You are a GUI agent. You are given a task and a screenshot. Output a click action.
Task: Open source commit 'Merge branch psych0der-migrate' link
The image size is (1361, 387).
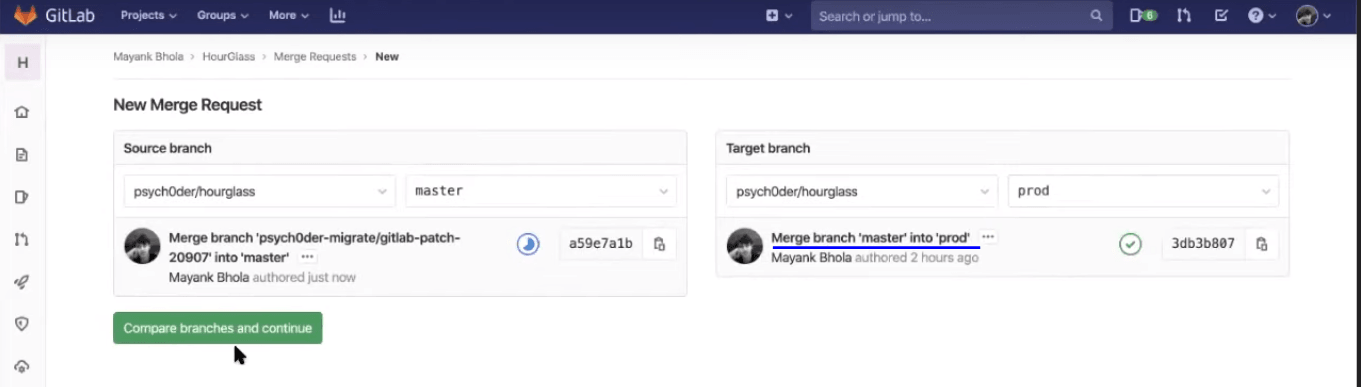click(315, 247)
